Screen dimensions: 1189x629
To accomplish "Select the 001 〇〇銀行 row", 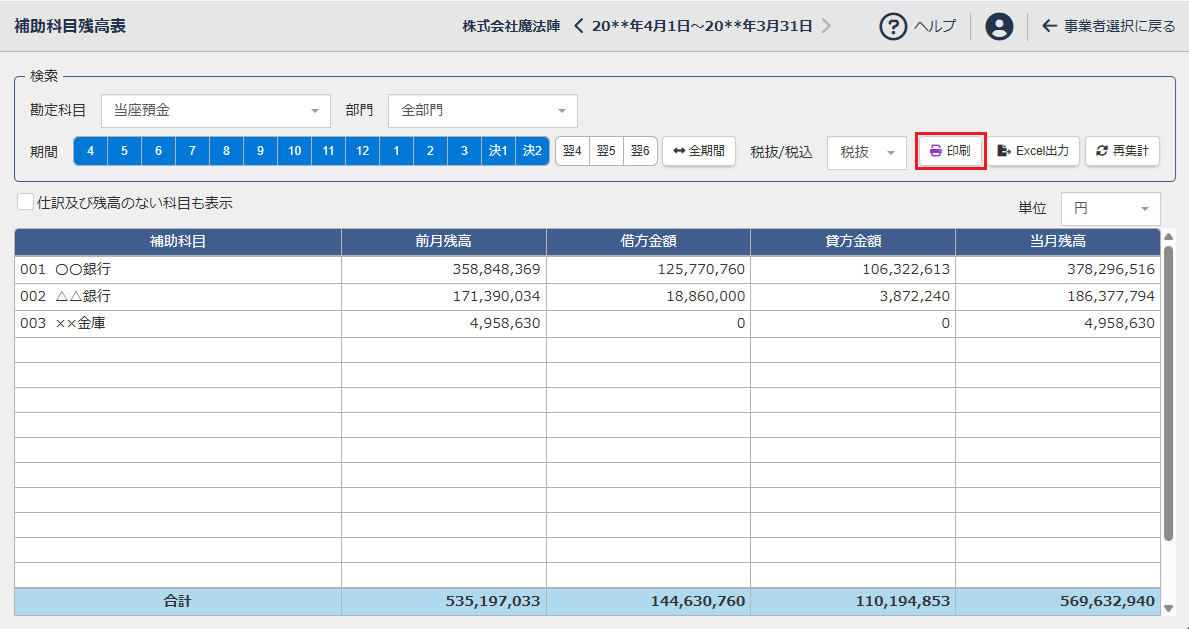I will coord(178,269).
